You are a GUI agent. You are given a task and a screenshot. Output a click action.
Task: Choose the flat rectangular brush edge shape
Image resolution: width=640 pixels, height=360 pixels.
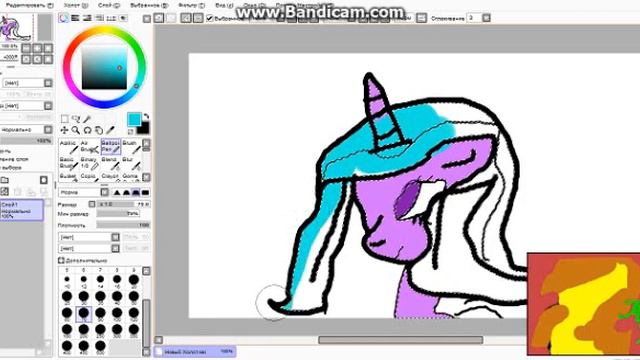[x=145, y=192]
